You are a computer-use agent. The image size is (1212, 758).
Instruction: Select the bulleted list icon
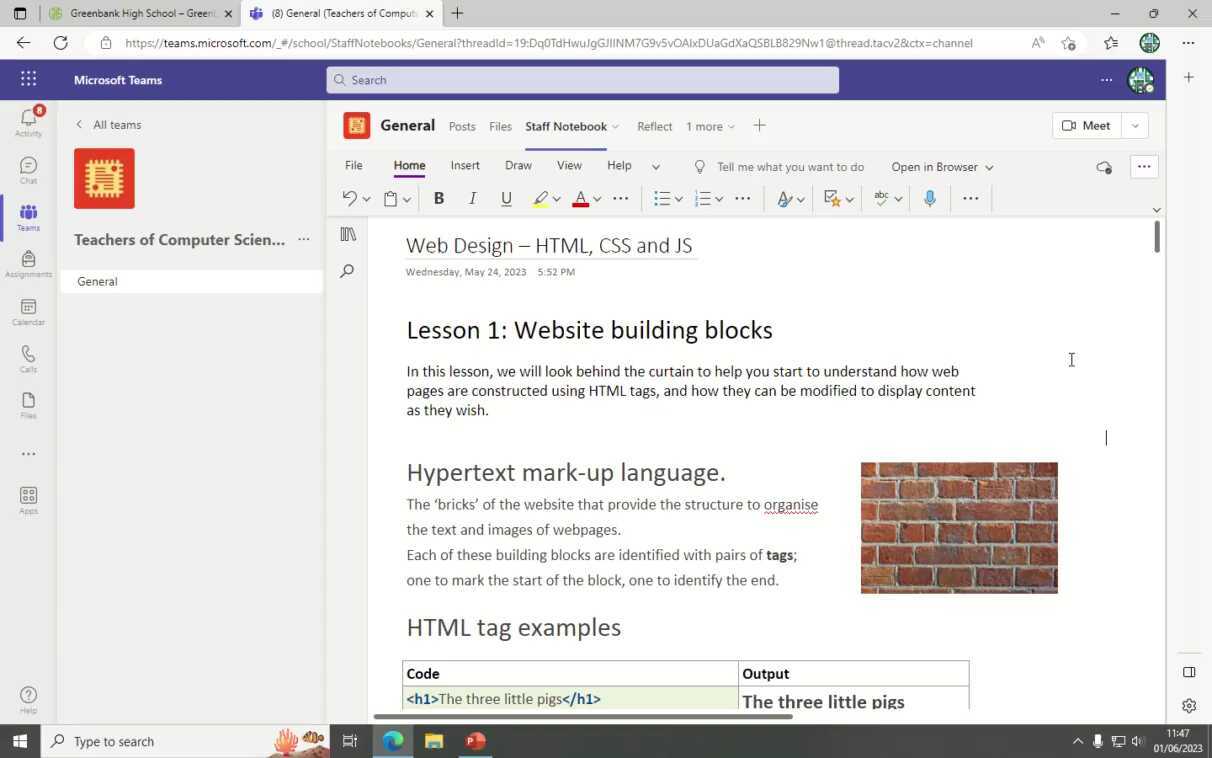(661, 199)
